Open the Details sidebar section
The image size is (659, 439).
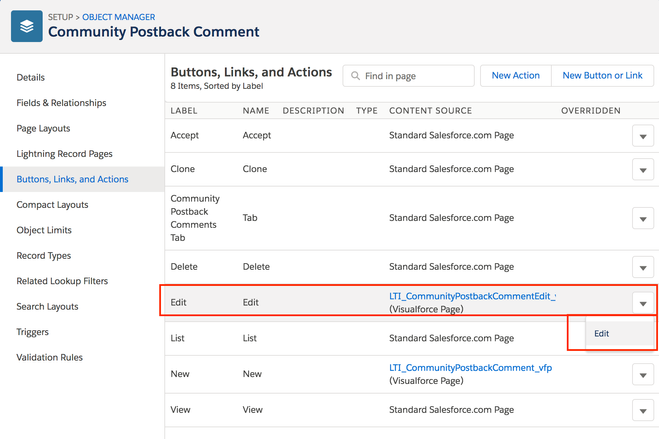pyautogui.click(x=30, y=77)
